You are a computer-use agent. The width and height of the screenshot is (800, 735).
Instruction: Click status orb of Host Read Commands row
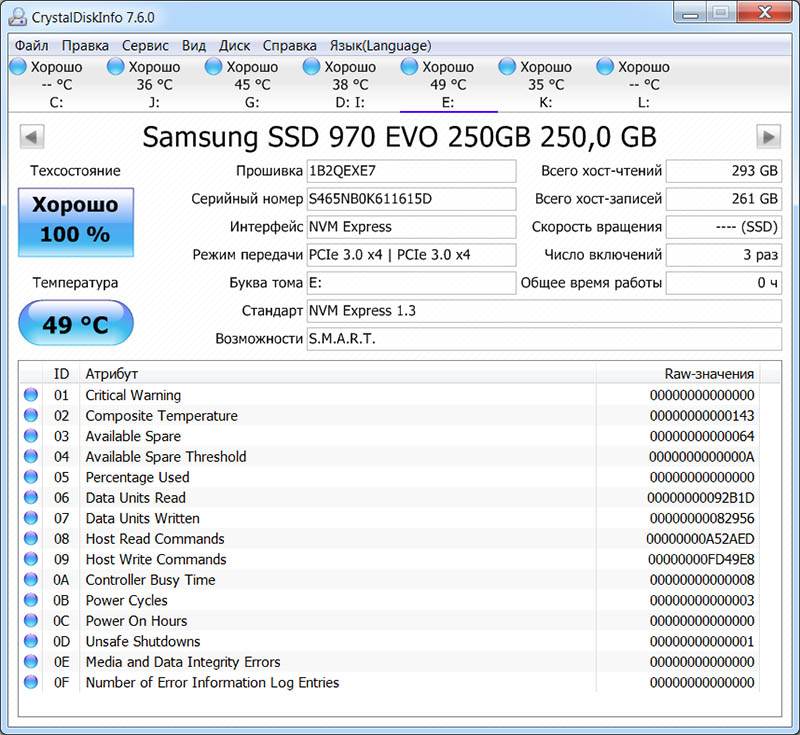31,538
